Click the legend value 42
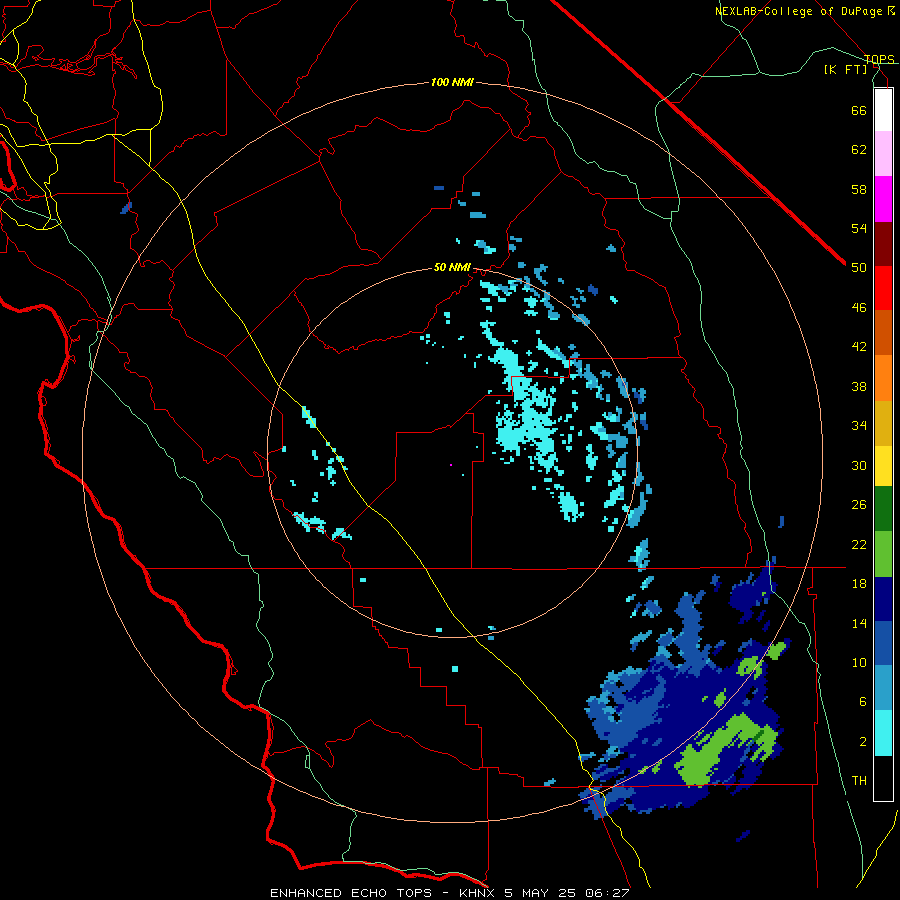This screenshot has height=900, width=900. click(x=859, y=347)
